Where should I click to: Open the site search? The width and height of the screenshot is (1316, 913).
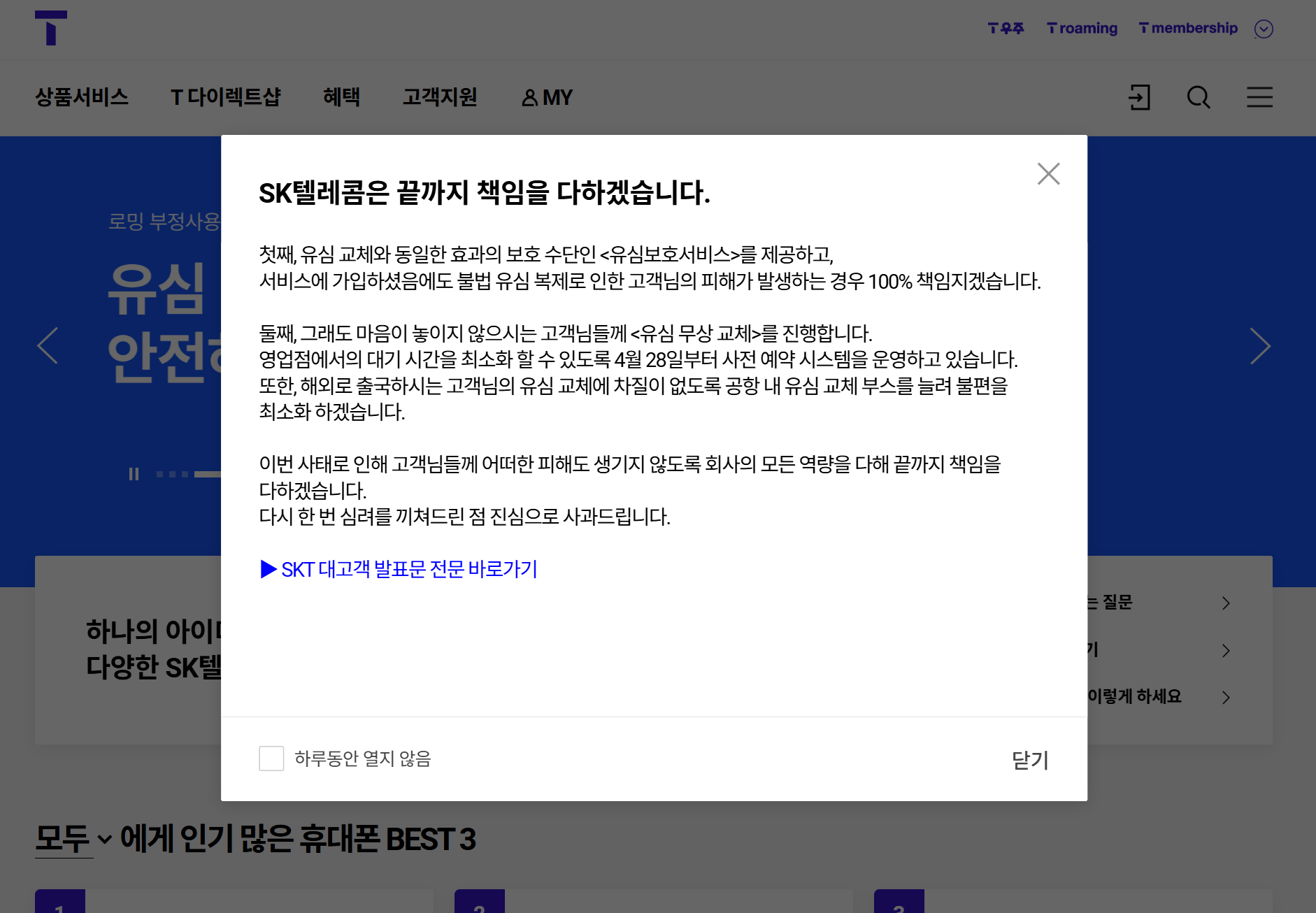[x=1198, y=98]
